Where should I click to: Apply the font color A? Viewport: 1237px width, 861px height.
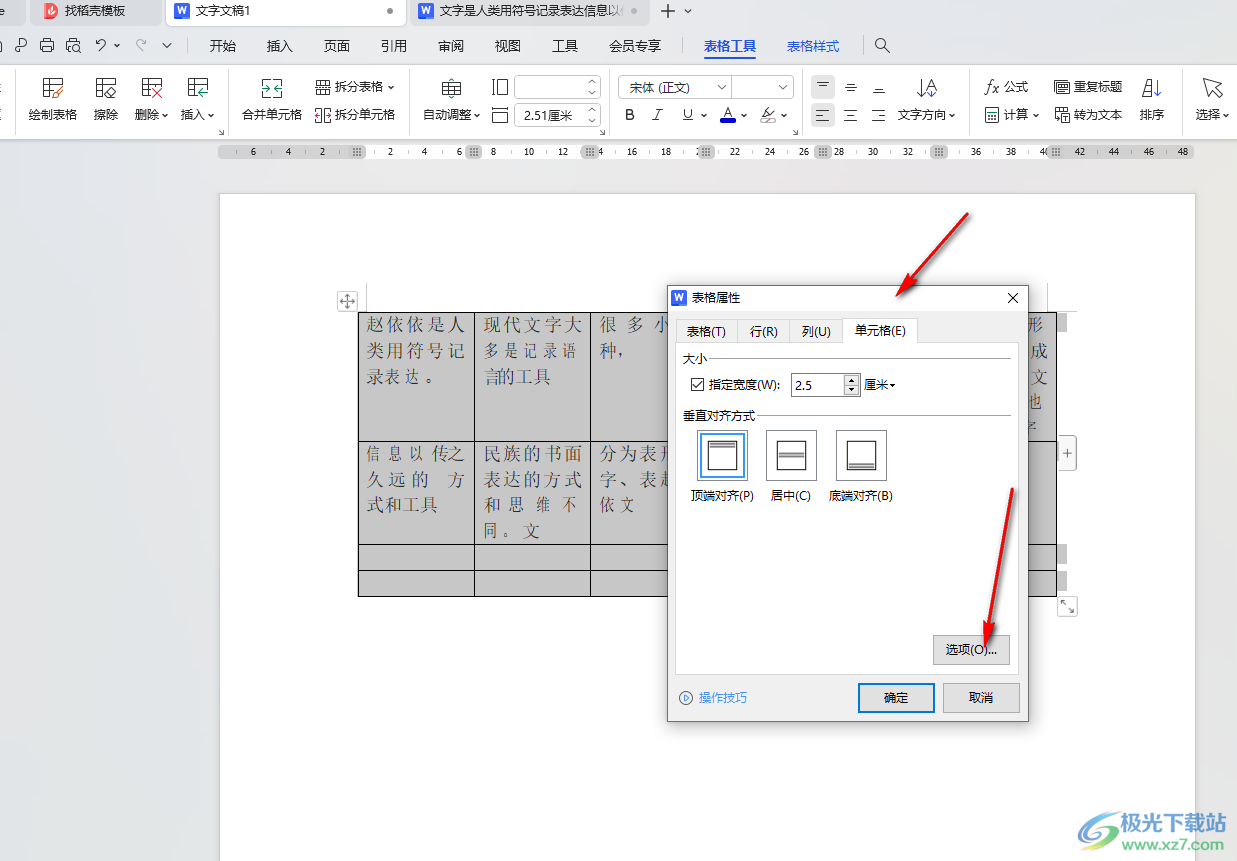pyautogui.click(x=728, y=115)
